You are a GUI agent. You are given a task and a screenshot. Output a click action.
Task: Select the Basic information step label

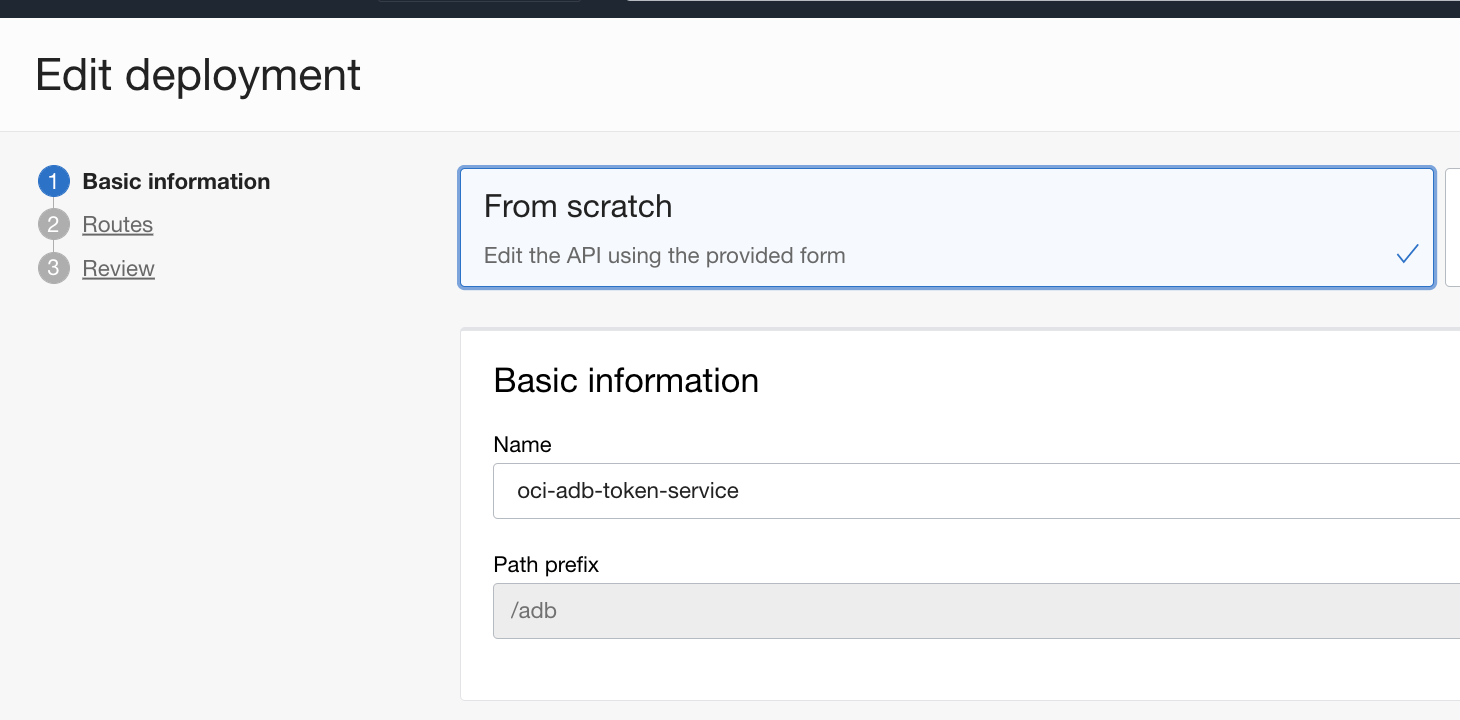click(x=176, y=181)
